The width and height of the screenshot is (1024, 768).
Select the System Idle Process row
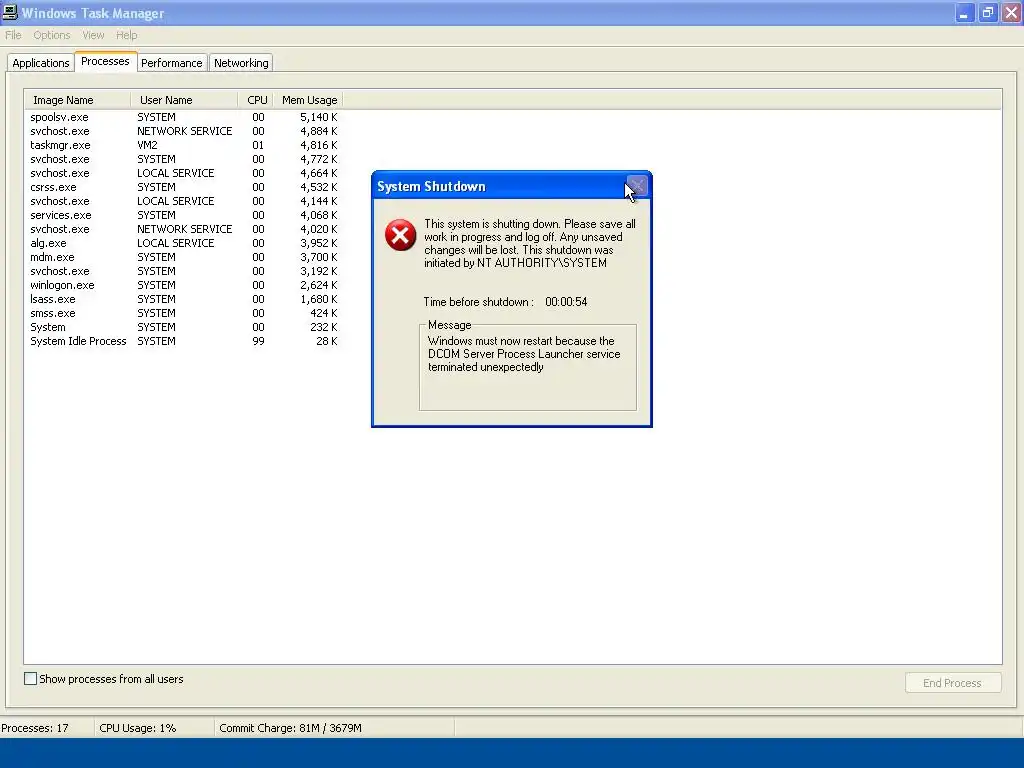[184, 341]
